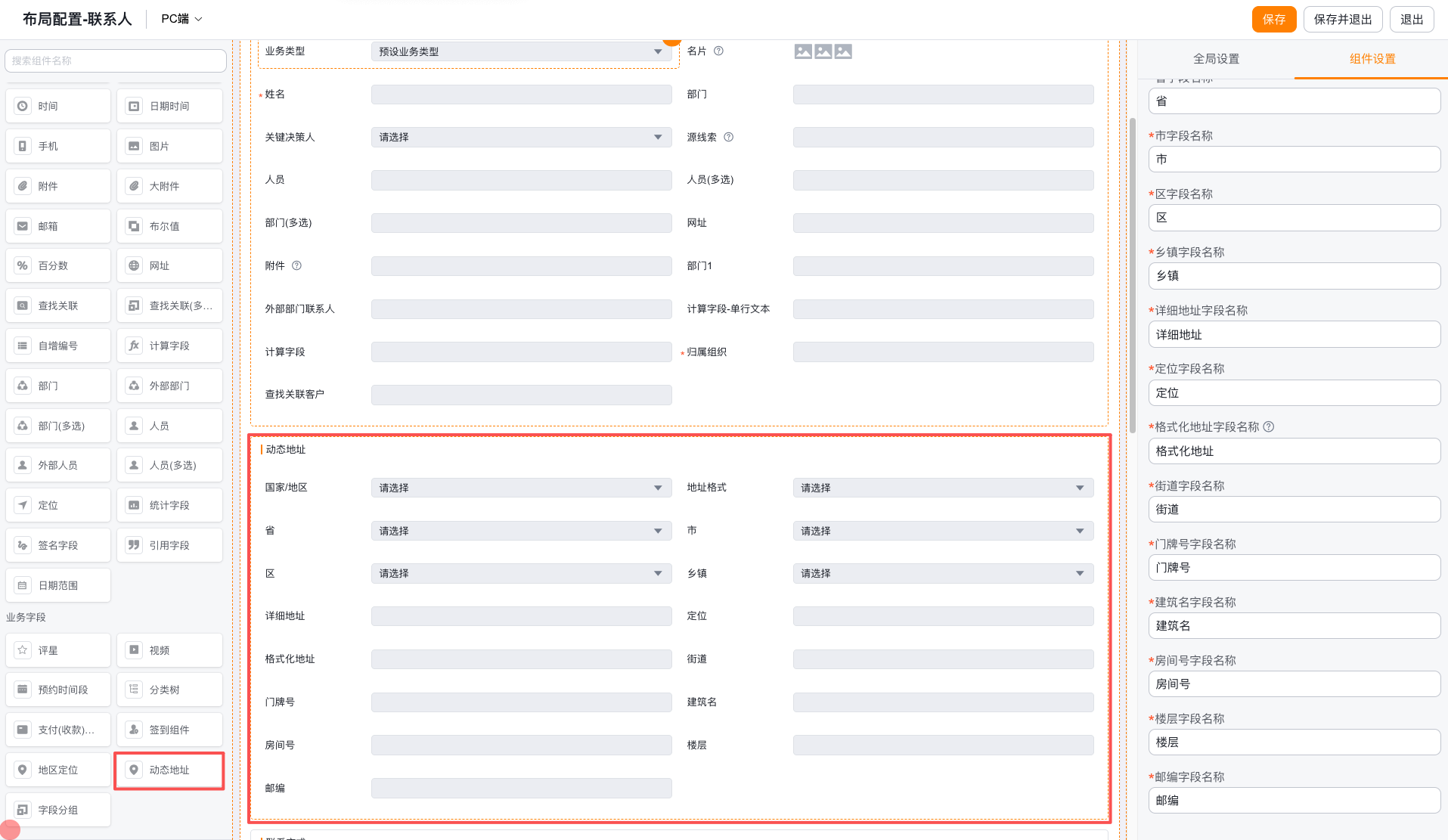Open the PC端 platform dropdown
Image resolution: width=1448 pixels, height=840 pixels.
(x=181, y=19)
